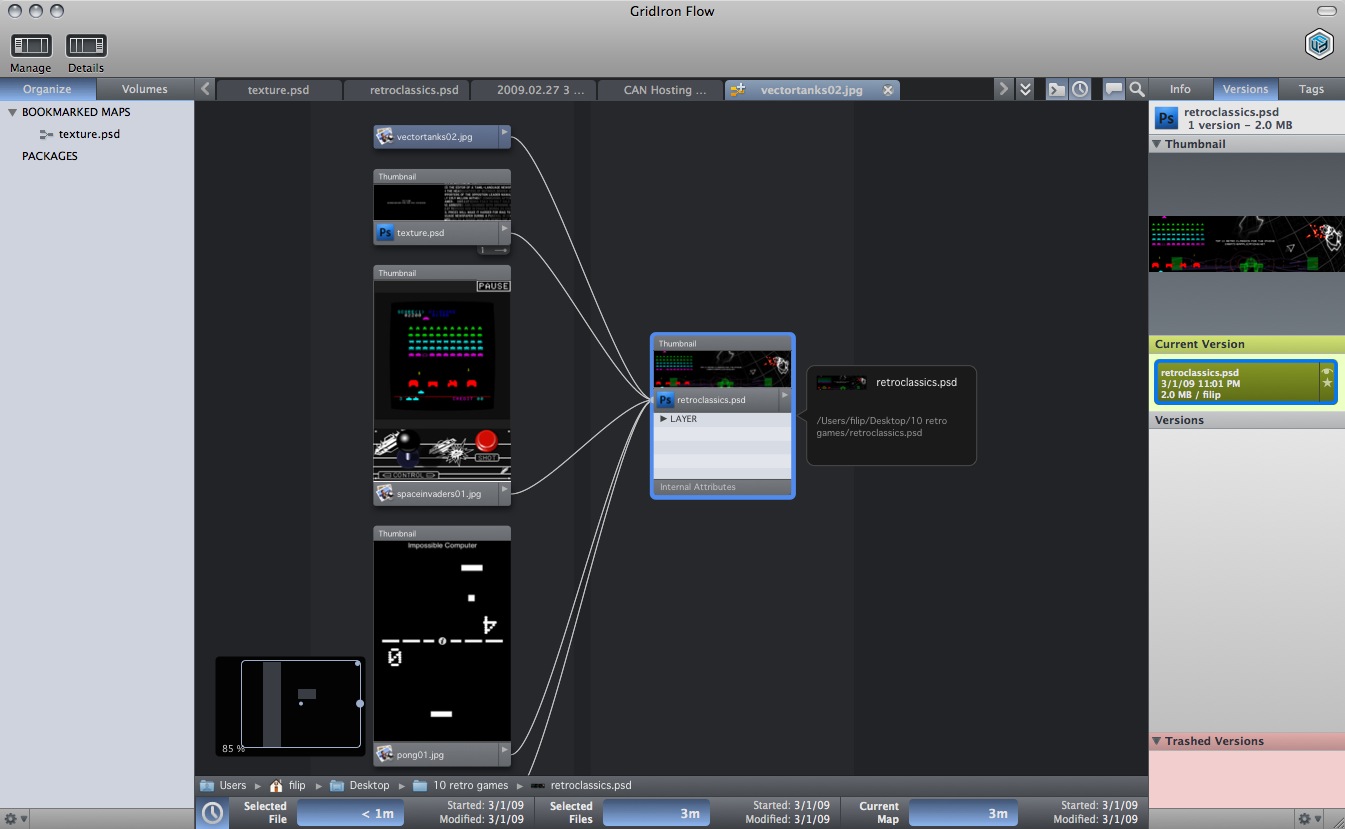Open the double-chevron tab overflow list

pyautogui.click(x=1025, y=89)
